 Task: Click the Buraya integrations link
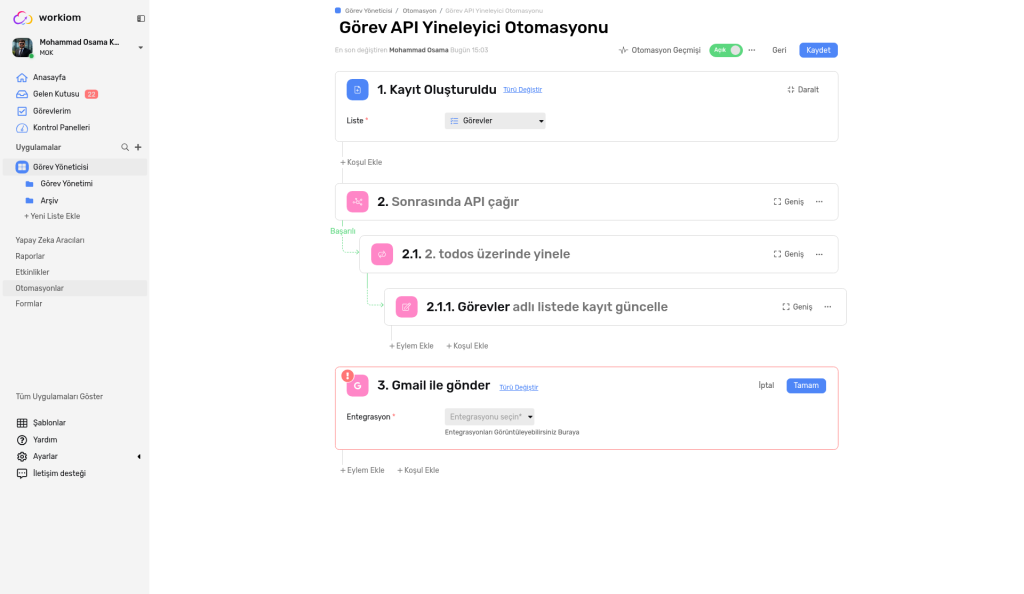coord(568,432)
